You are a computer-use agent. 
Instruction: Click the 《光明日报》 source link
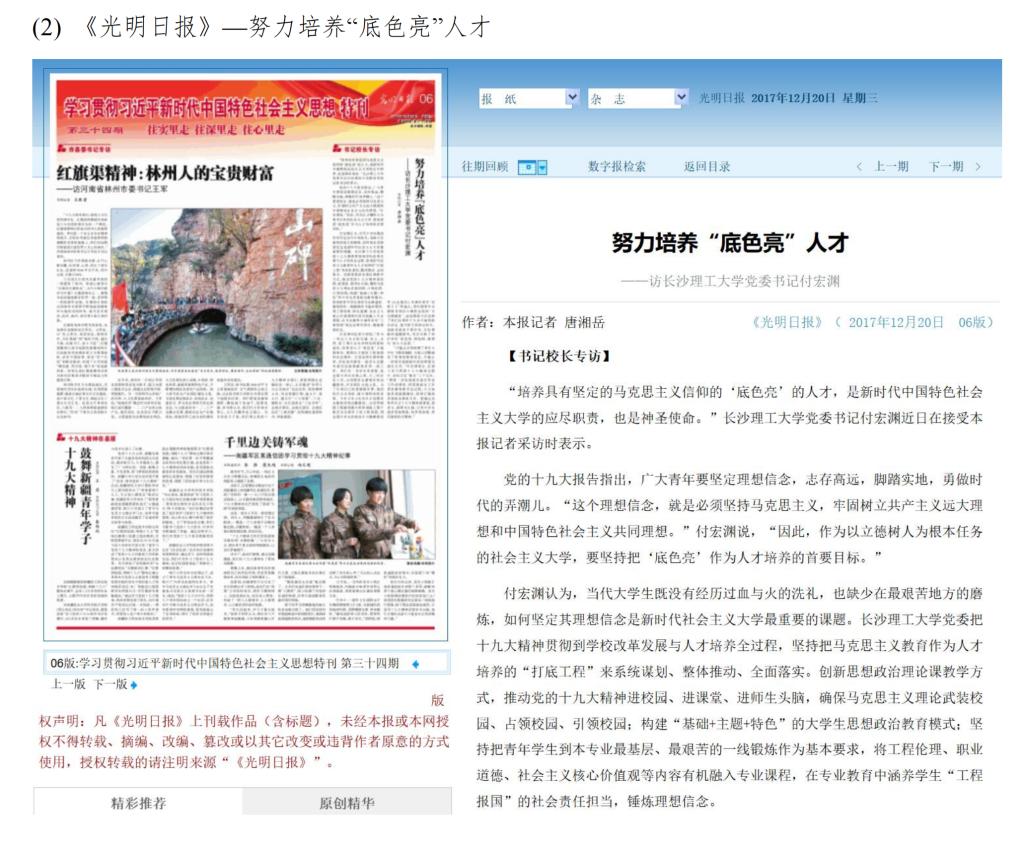click(x=786, y=322)
